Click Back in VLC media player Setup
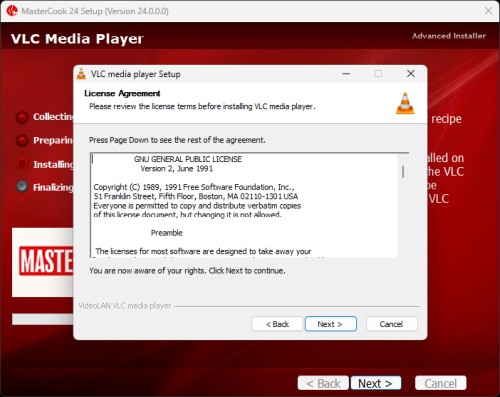 coord(277,324)
